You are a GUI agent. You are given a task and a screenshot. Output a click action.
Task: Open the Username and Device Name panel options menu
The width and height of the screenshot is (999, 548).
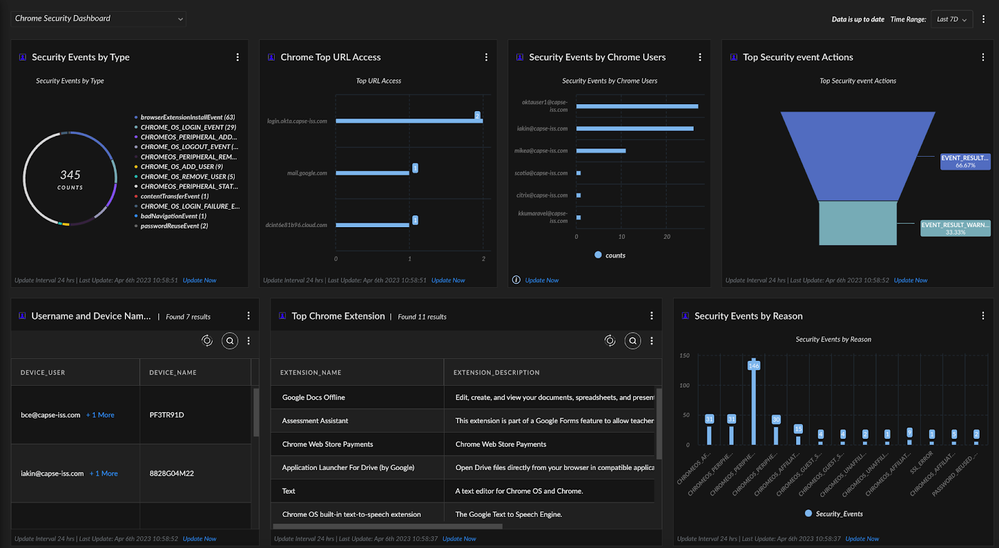[248, 316]
